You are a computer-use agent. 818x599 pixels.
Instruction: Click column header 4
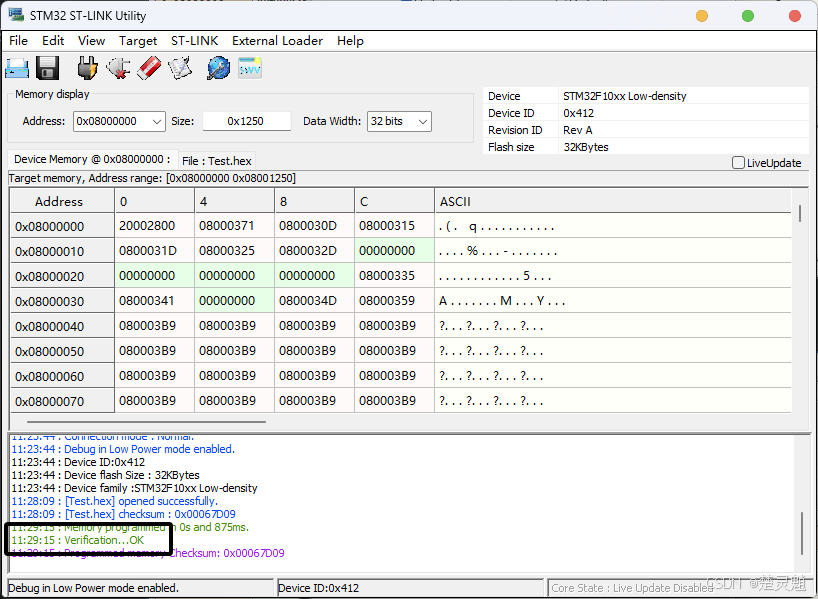pyautogui.click(x=235, y=201)
